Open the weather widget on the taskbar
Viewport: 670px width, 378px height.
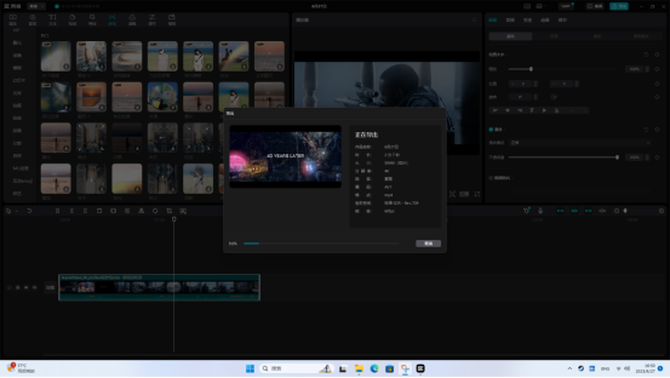coord(21,368)
